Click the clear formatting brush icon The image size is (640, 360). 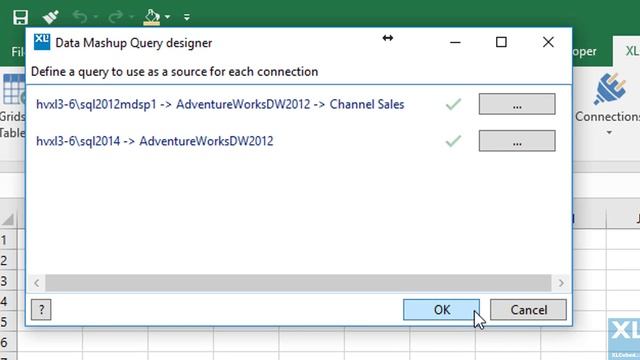tap(51, 17)
